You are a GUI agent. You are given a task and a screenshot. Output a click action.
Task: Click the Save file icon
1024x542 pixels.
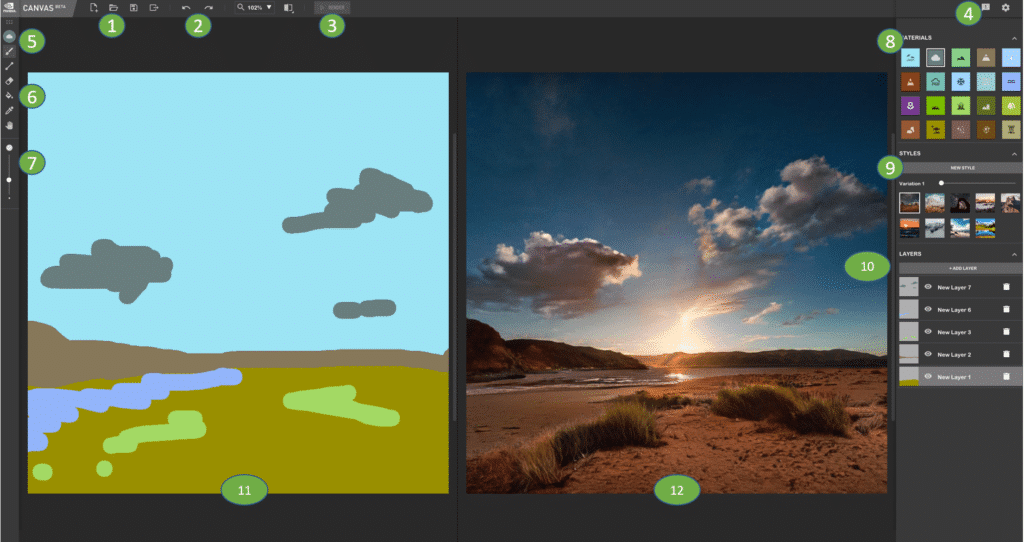coord(133,8)
